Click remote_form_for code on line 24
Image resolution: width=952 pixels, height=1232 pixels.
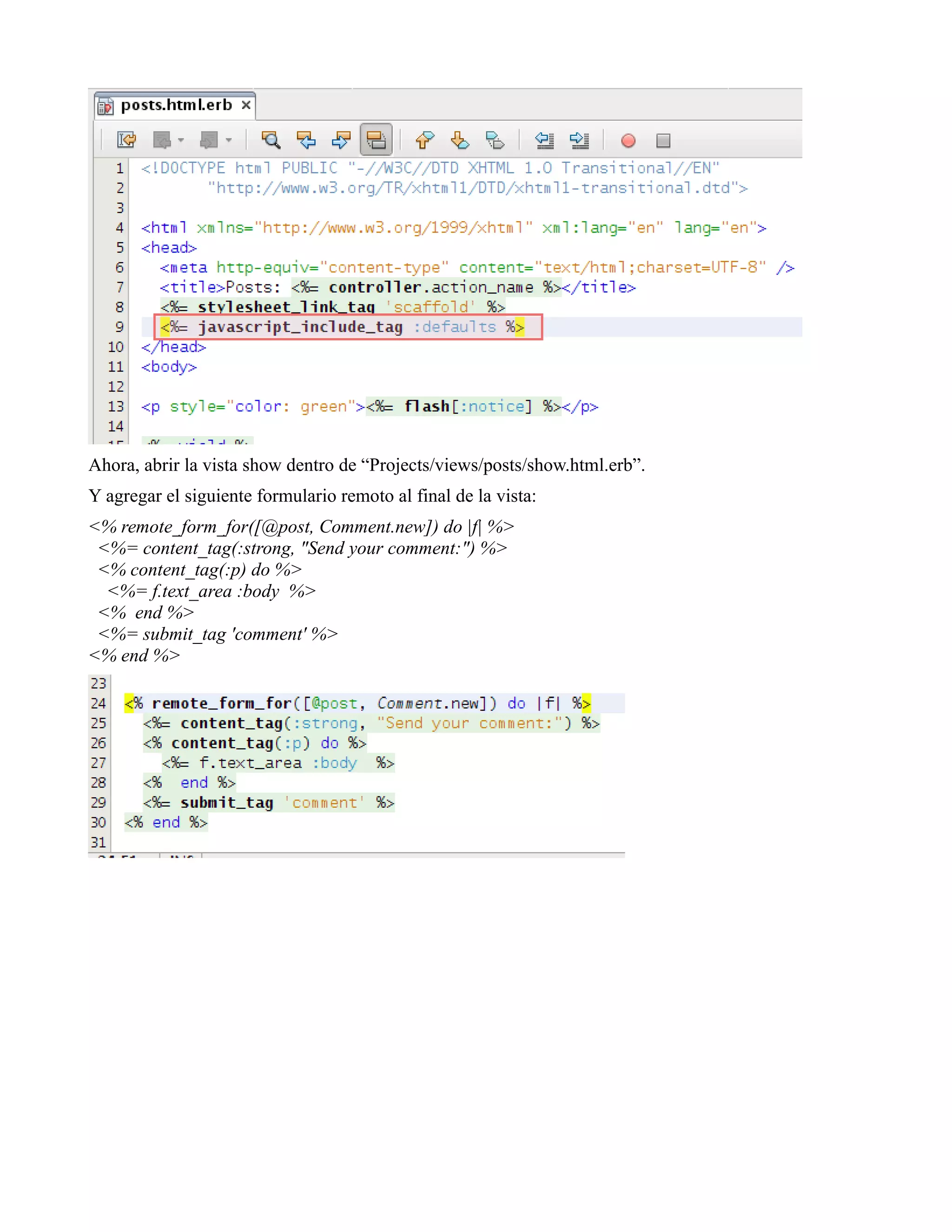(357, 703)
